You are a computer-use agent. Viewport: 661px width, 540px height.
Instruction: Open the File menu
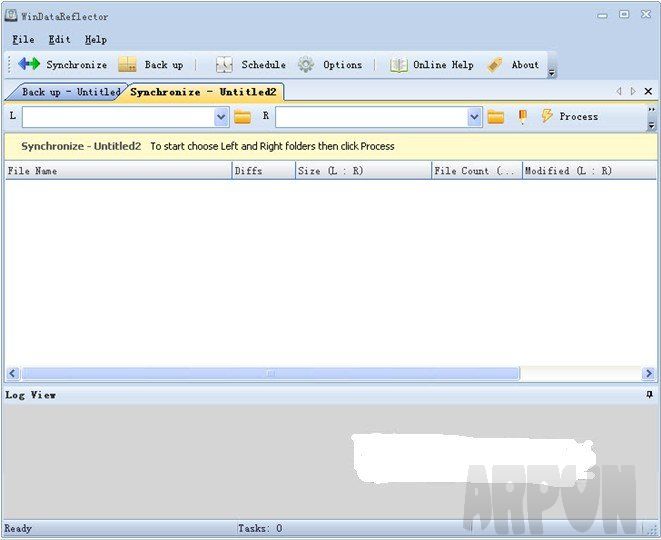[x=23, y=40]
